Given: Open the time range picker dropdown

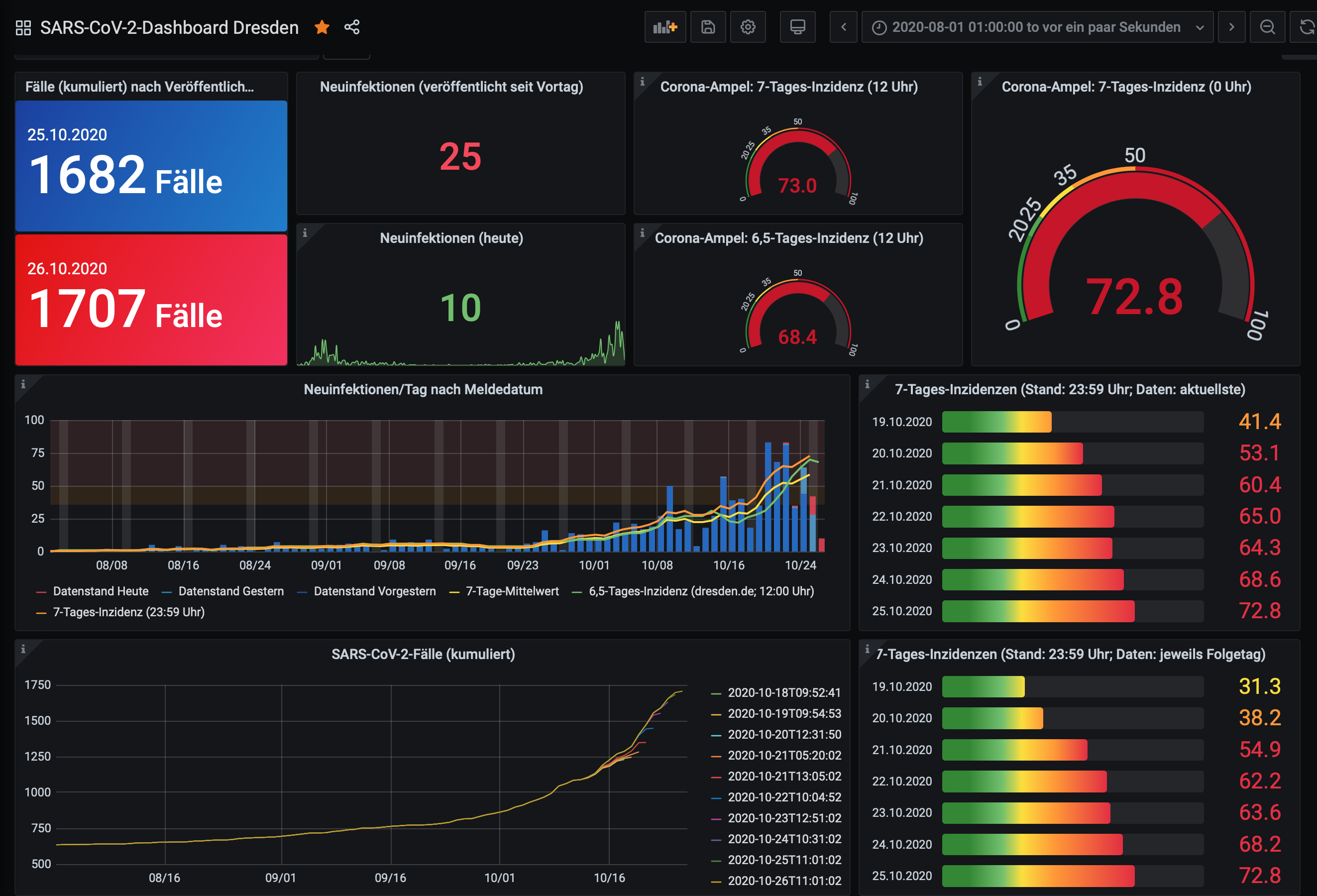Looking at the screenshot, I should tap(1036, 27).
